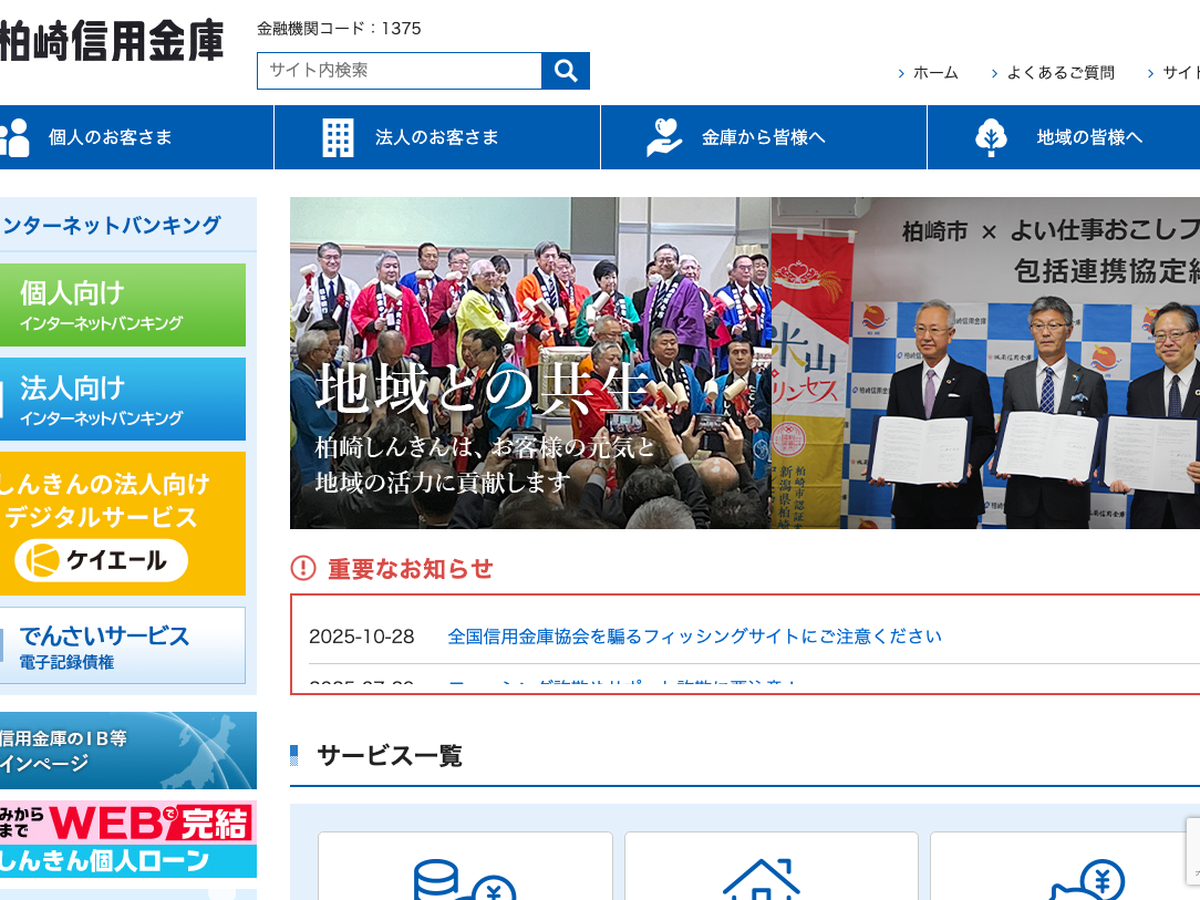Click the ケイエール logo badge

(101, 560)
